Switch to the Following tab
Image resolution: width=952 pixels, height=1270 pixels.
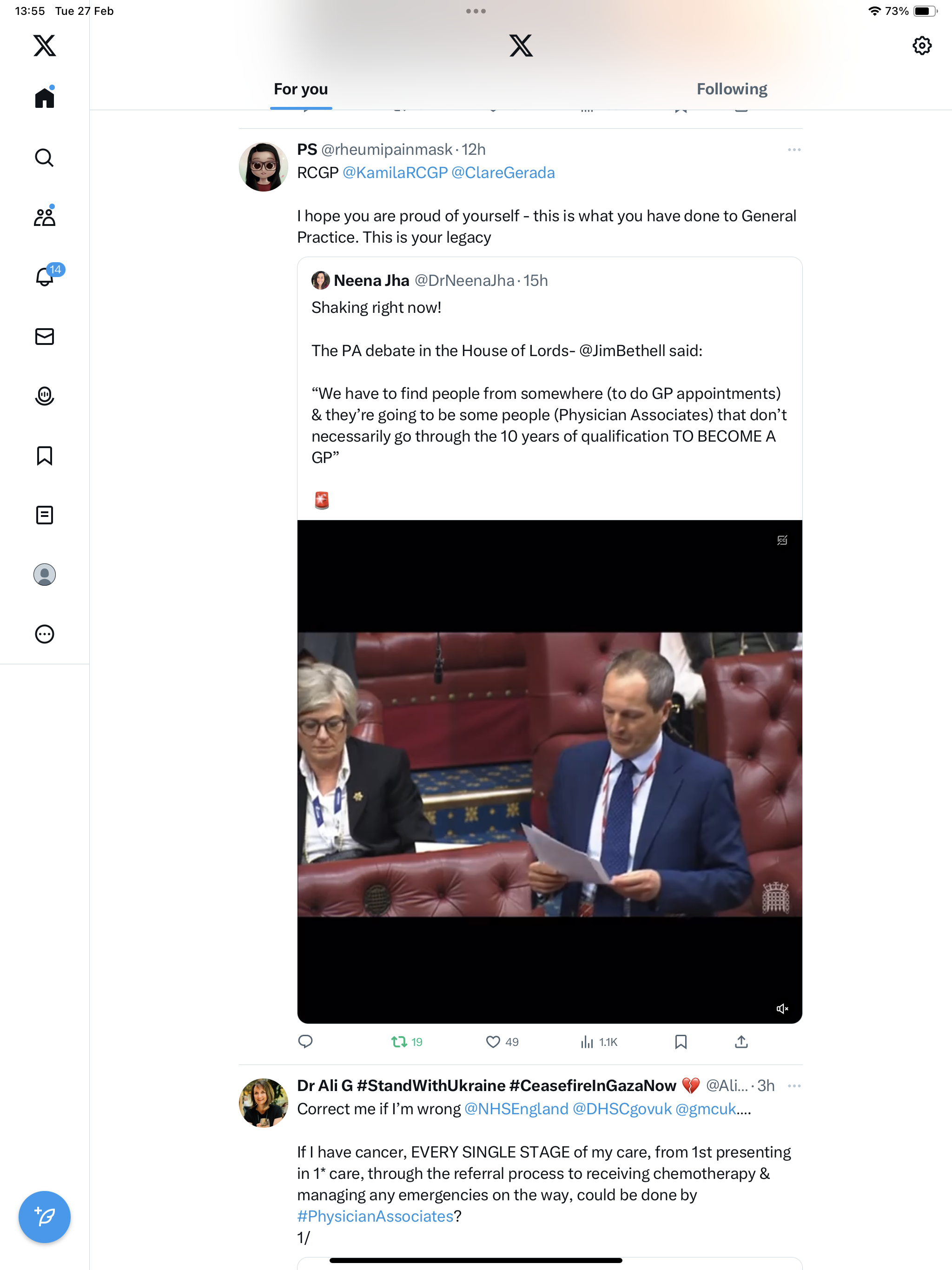click(732, 89)
